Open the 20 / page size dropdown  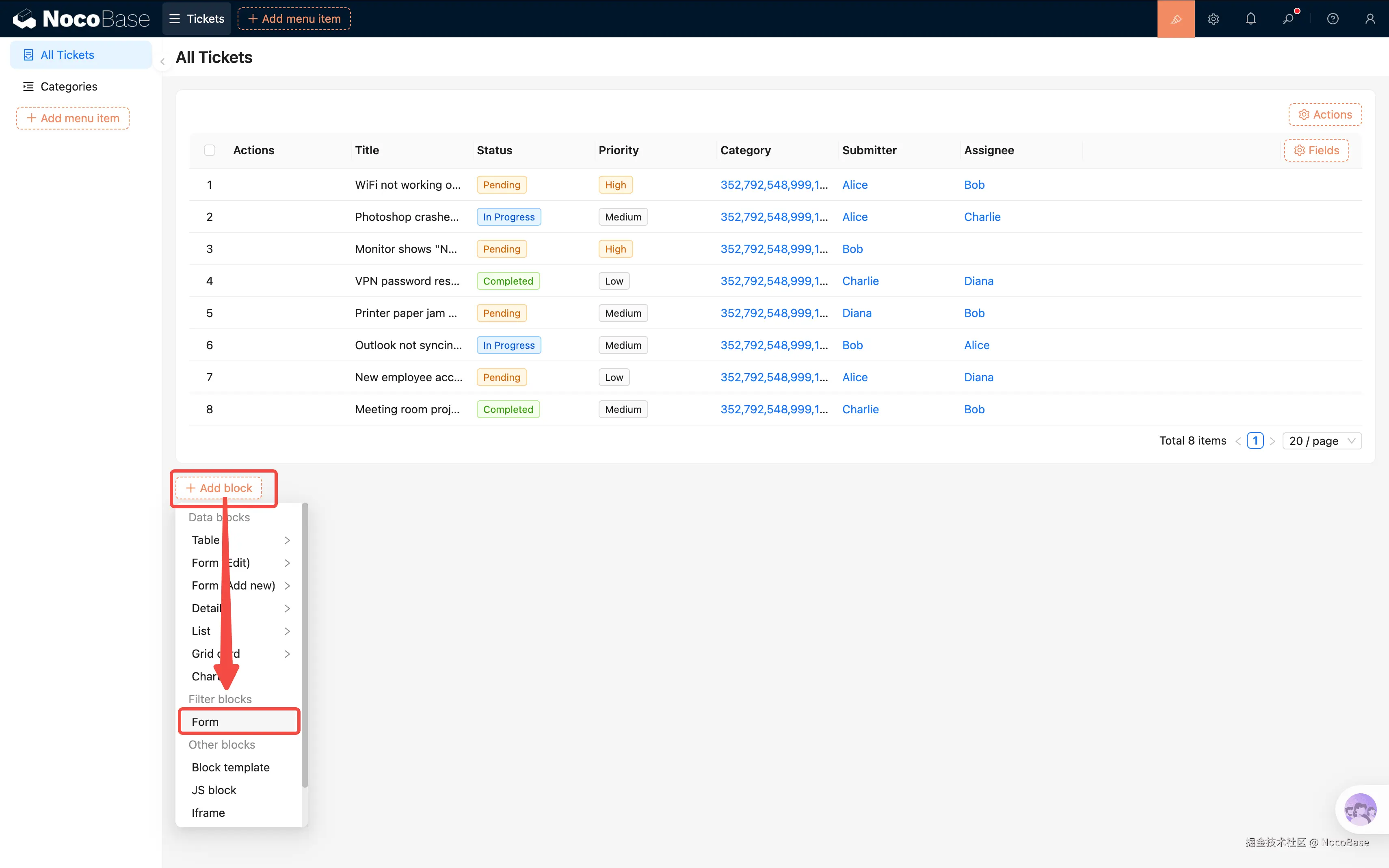(1321, 441)
